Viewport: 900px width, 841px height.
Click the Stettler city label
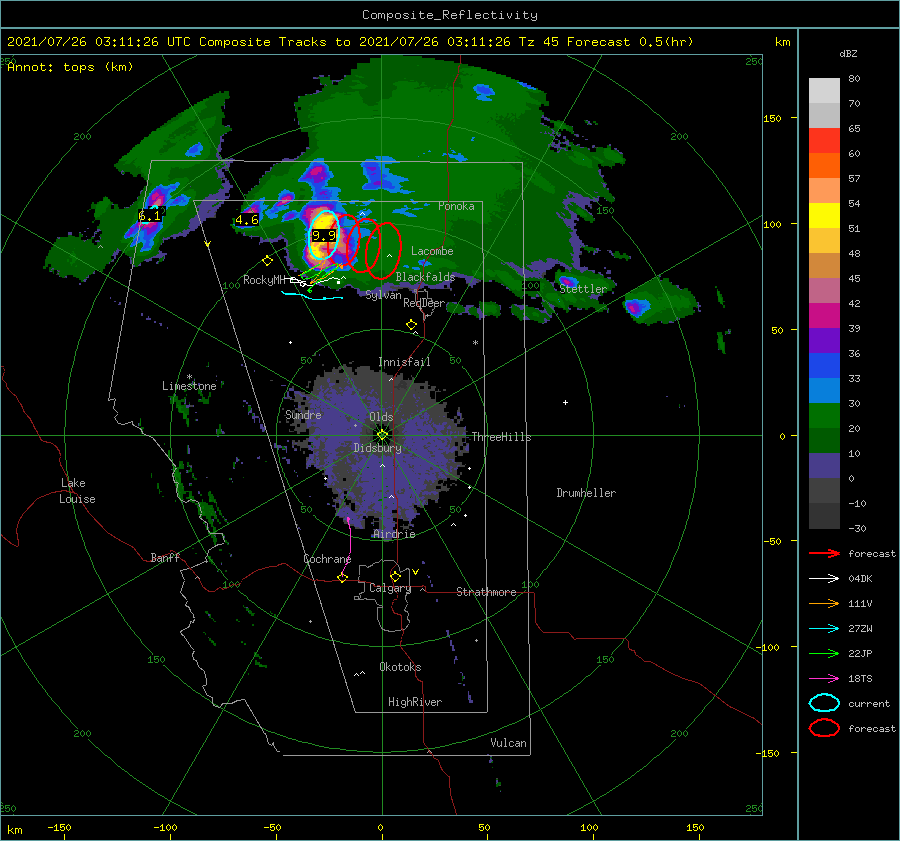[x=583, y=289]
